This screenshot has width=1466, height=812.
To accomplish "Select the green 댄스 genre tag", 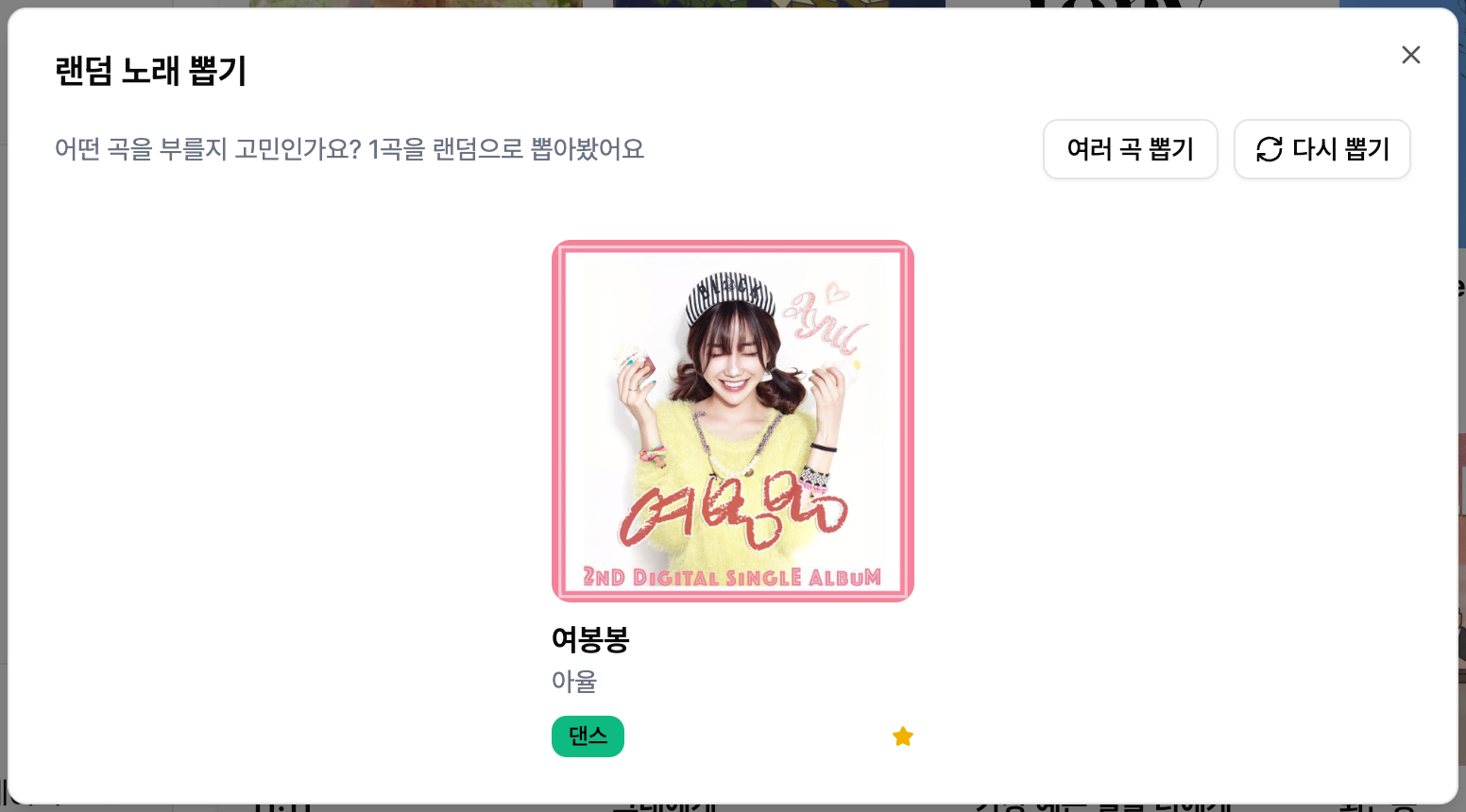I will (x=588, y=736).
